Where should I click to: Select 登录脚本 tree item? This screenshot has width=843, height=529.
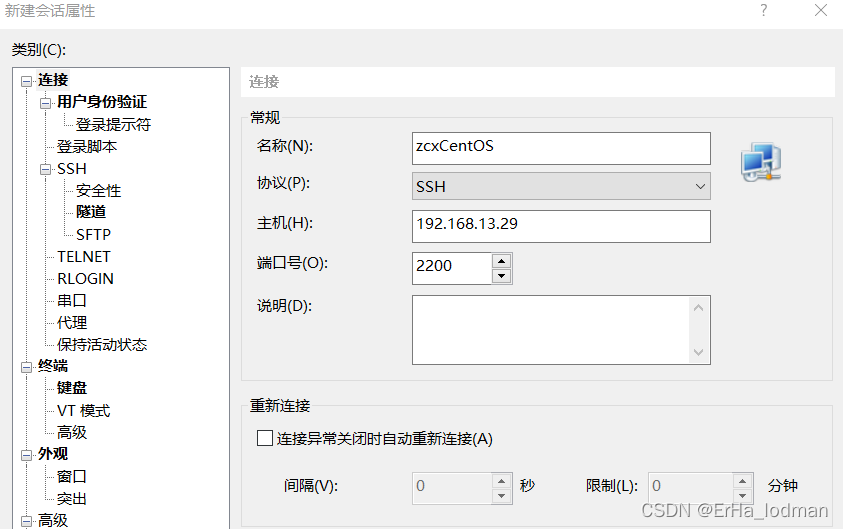tap(87, 147)
